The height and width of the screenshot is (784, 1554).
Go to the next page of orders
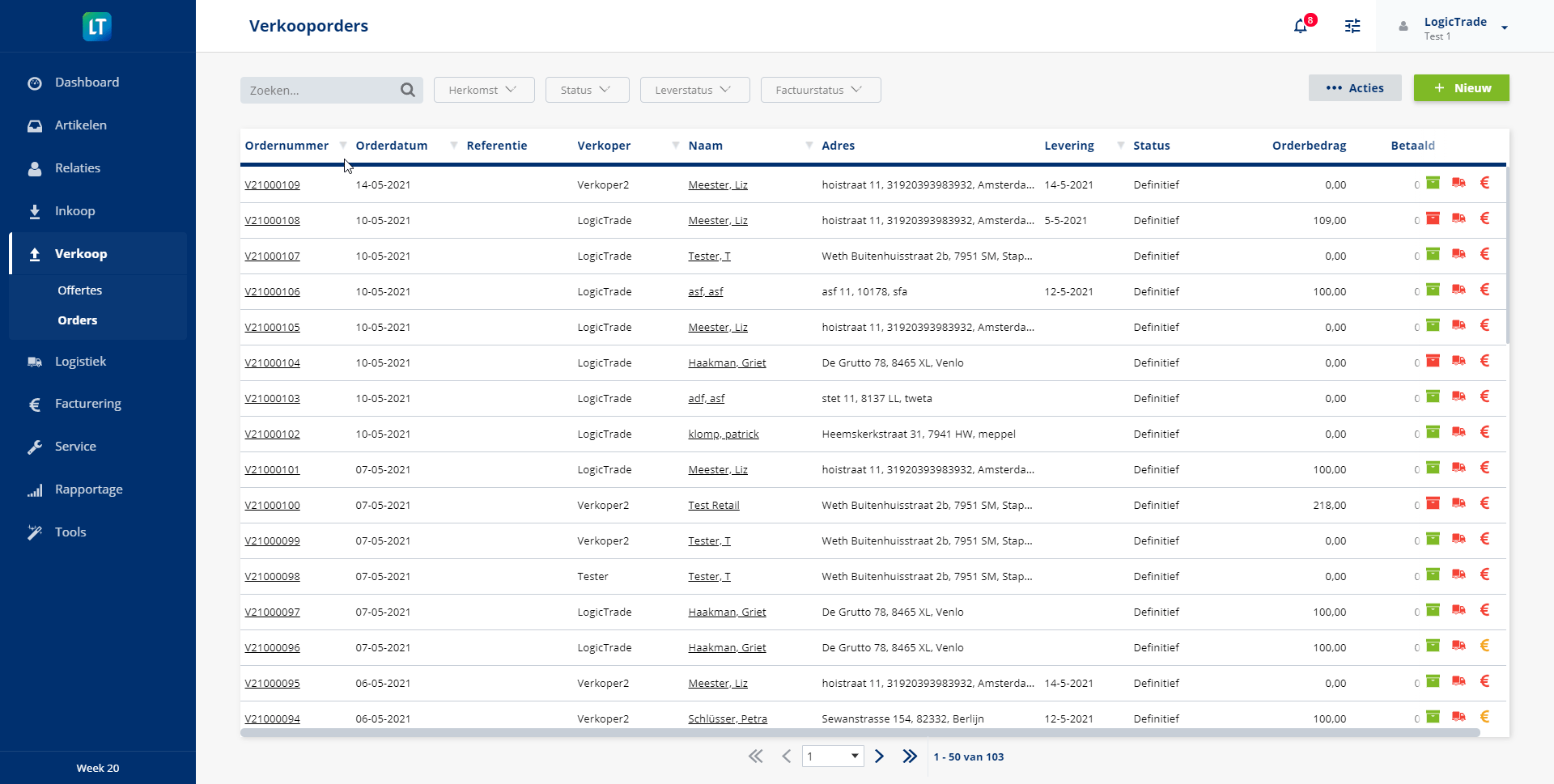[879, 756]
